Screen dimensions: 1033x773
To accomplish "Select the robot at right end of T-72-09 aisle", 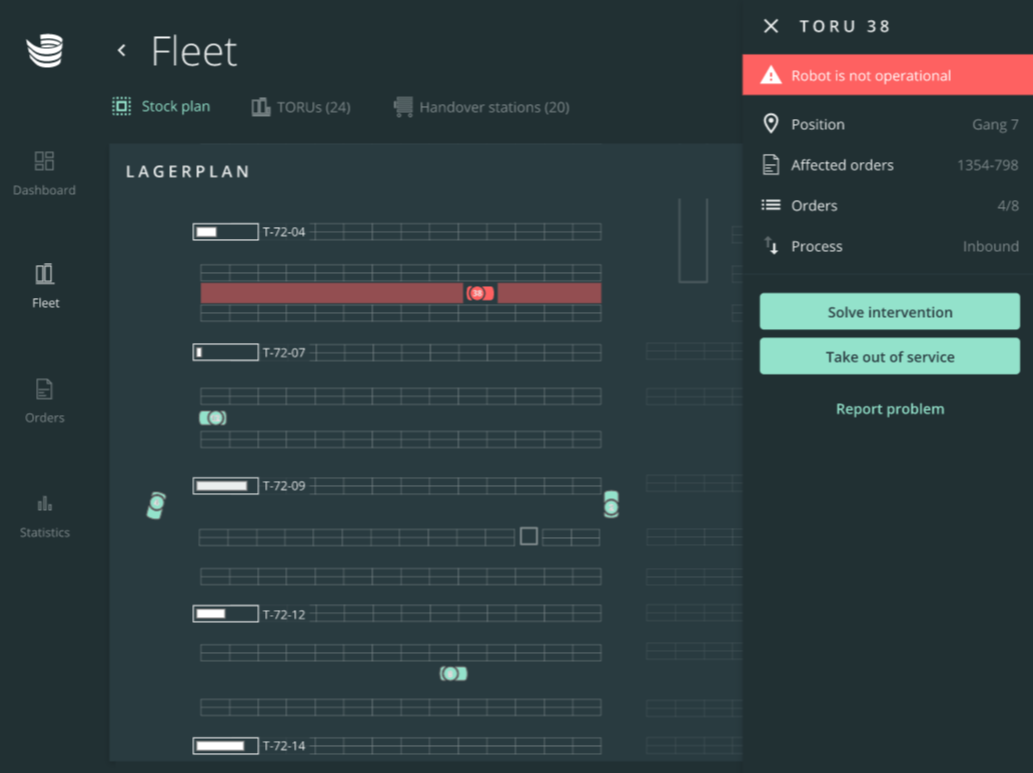I will 611,505.
